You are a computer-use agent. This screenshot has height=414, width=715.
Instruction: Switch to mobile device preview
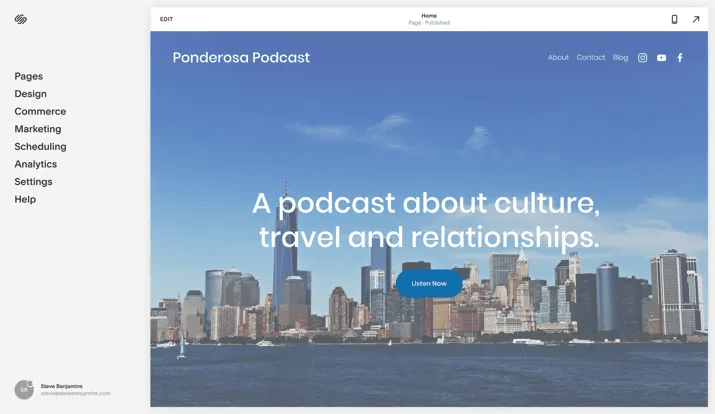pyautogui.click(x=674, y=19)
